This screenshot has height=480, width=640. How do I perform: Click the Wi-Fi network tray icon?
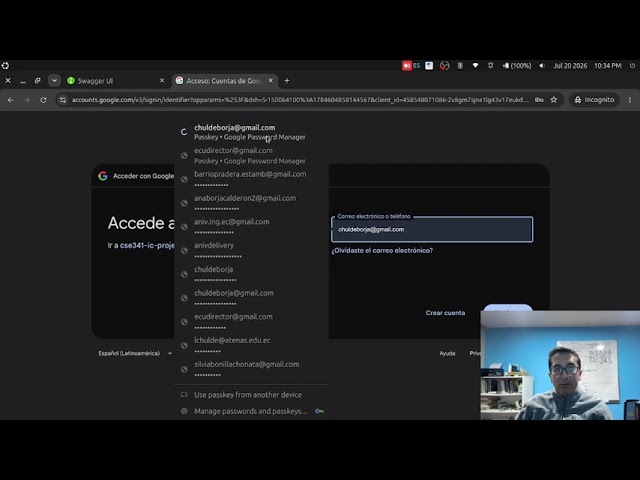[476, 65]
